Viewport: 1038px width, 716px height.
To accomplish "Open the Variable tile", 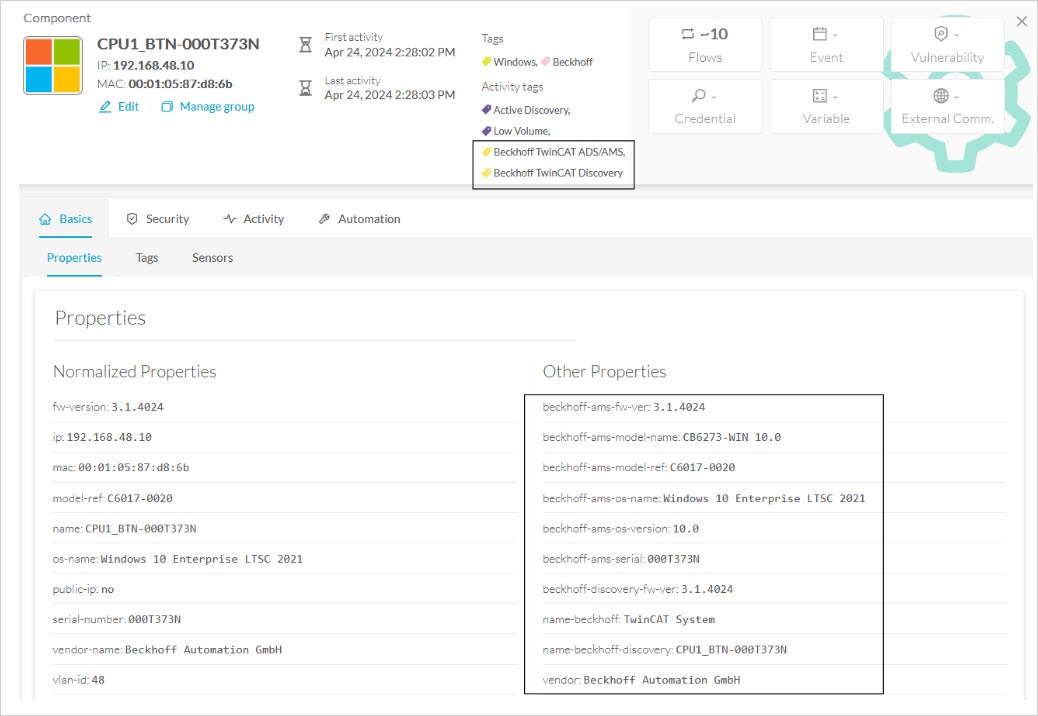I will coord(826,107).
